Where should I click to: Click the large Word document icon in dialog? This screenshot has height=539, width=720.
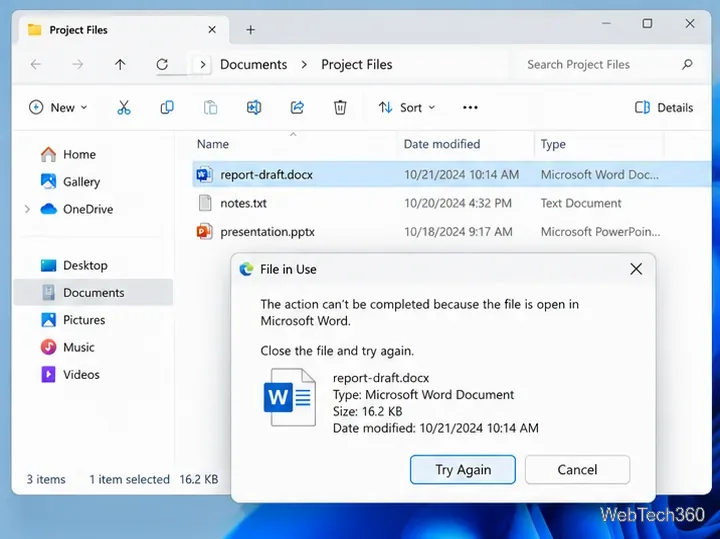point(290,397)
